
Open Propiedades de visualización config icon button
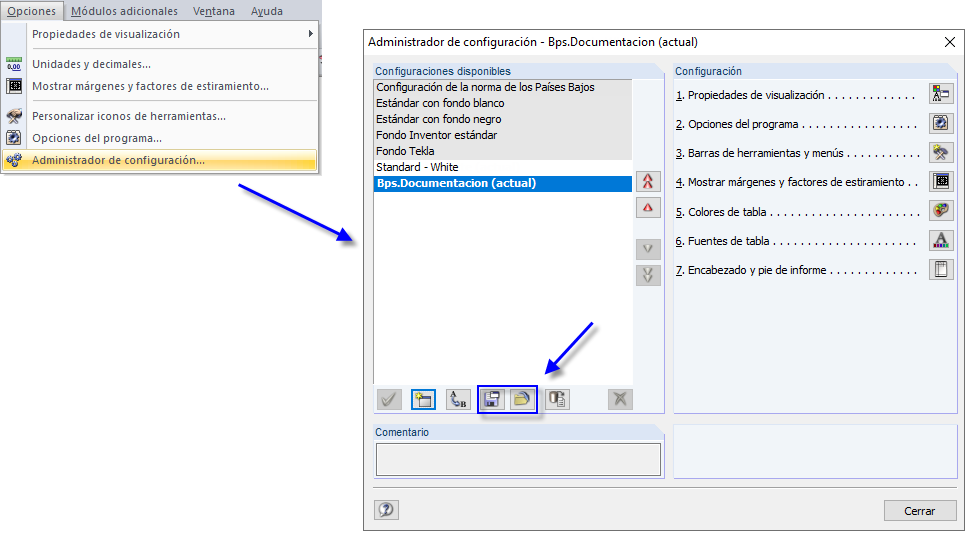pyautogui.click(x=941, y=93)
